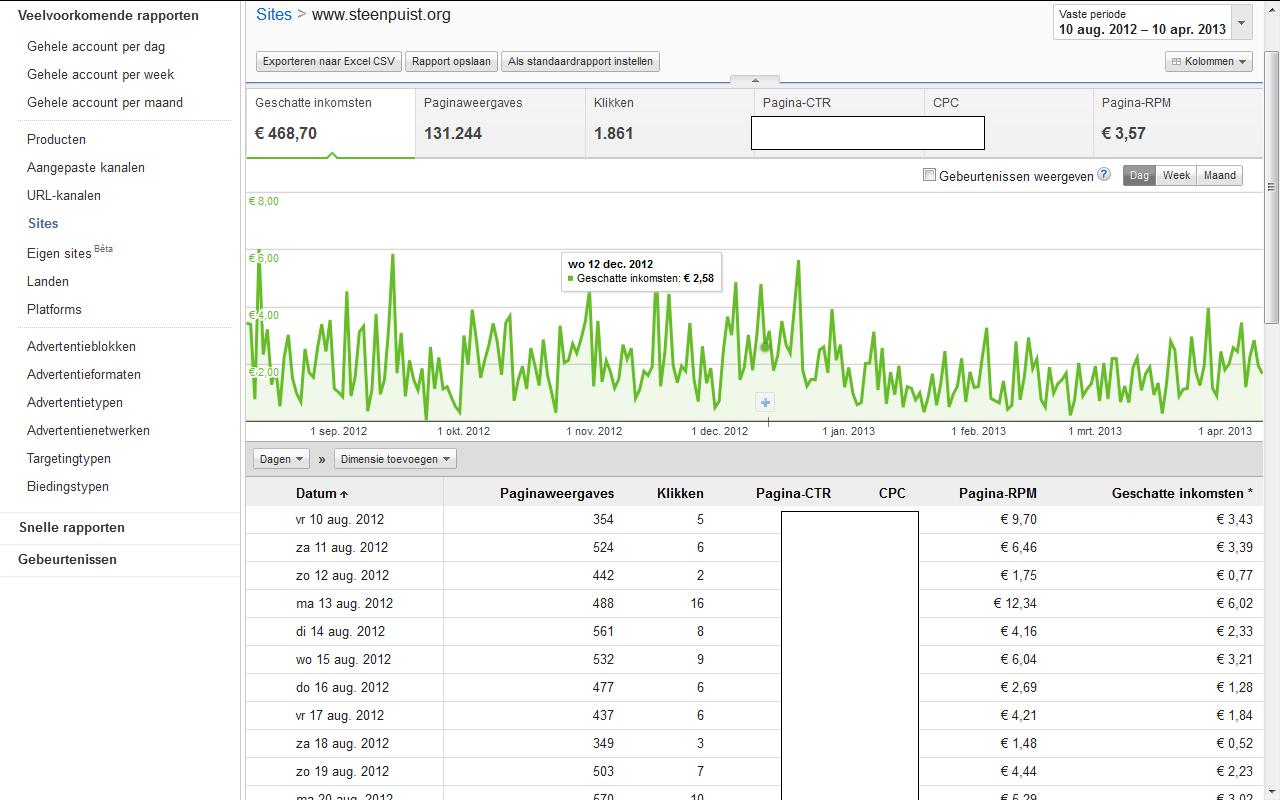Screen dimensions: 1280x800
Task: Open the Landen report
Action: (48, 281)
